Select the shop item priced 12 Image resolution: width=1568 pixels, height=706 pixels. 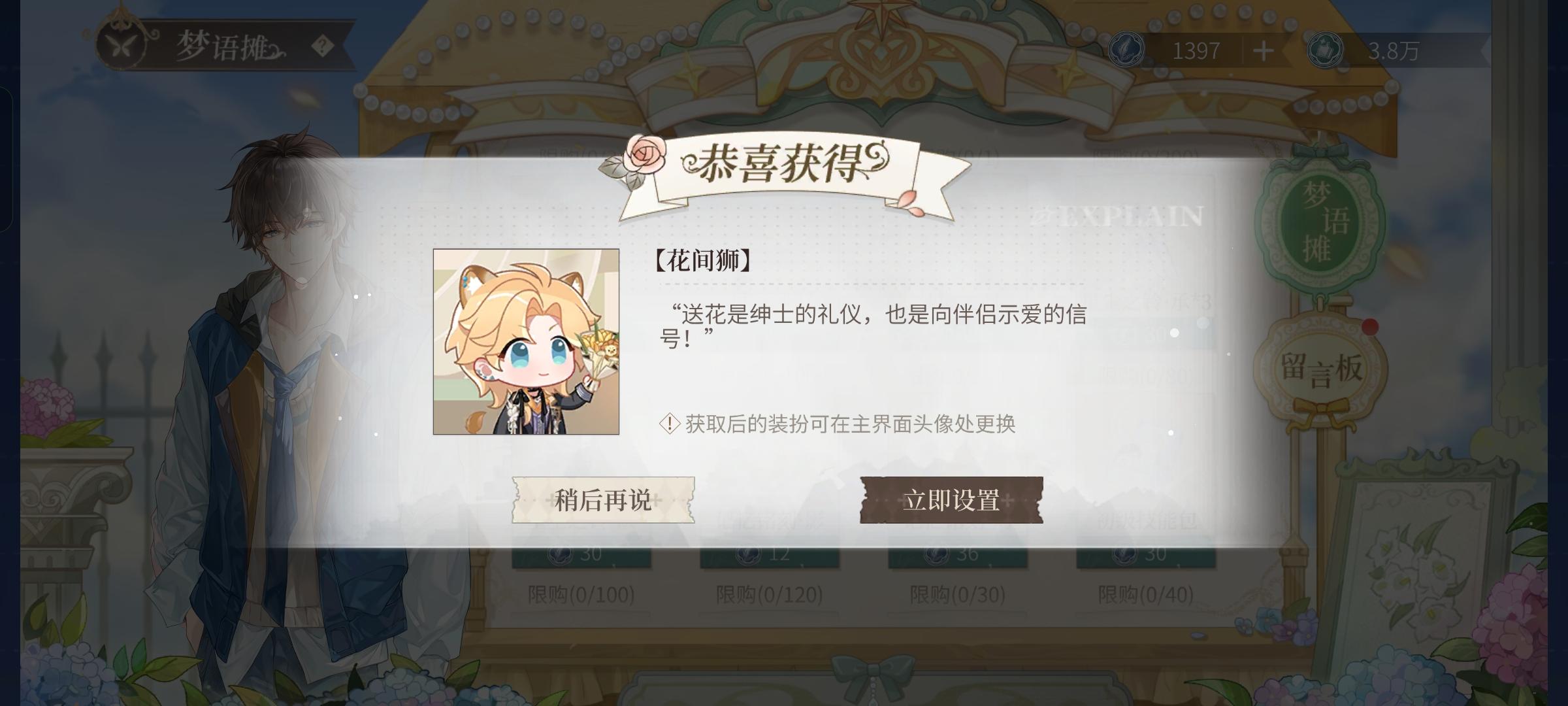pyautogui.click(x=770, y=554)
